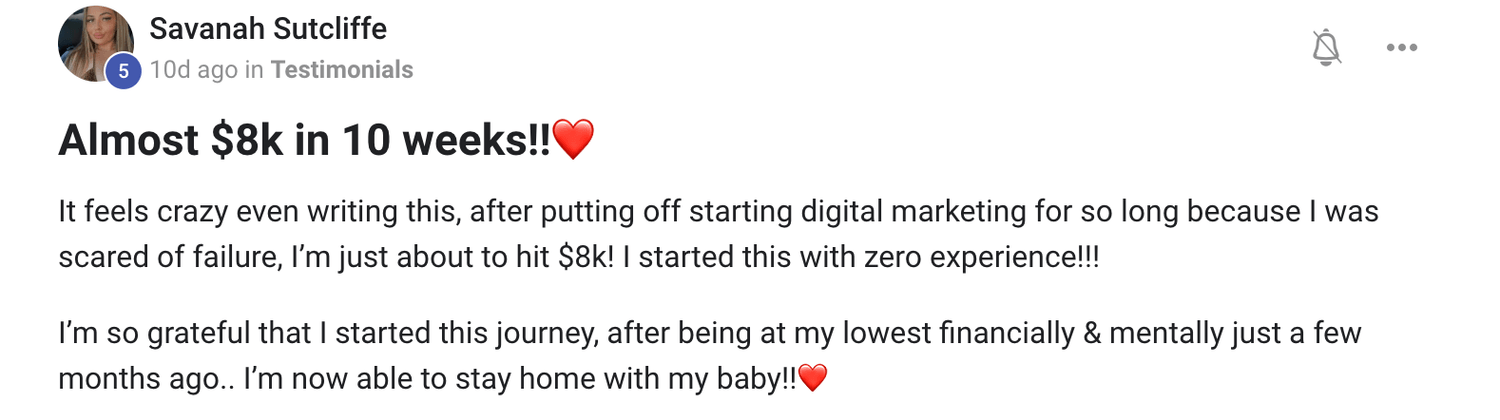Open the three-dot more options menu
Screen dimensions: 1500x420
click(x=1402, y=47)
